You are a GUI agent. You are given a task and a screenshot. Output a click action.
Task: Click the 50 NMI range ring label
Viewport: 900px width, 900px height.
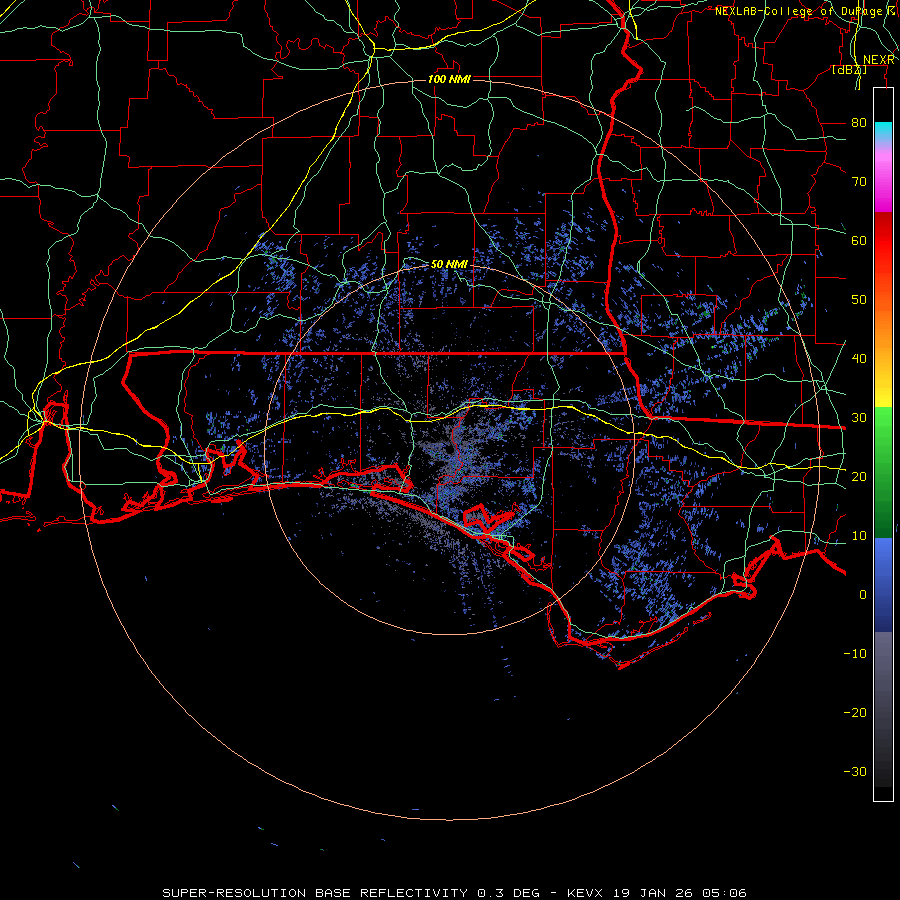449,264
